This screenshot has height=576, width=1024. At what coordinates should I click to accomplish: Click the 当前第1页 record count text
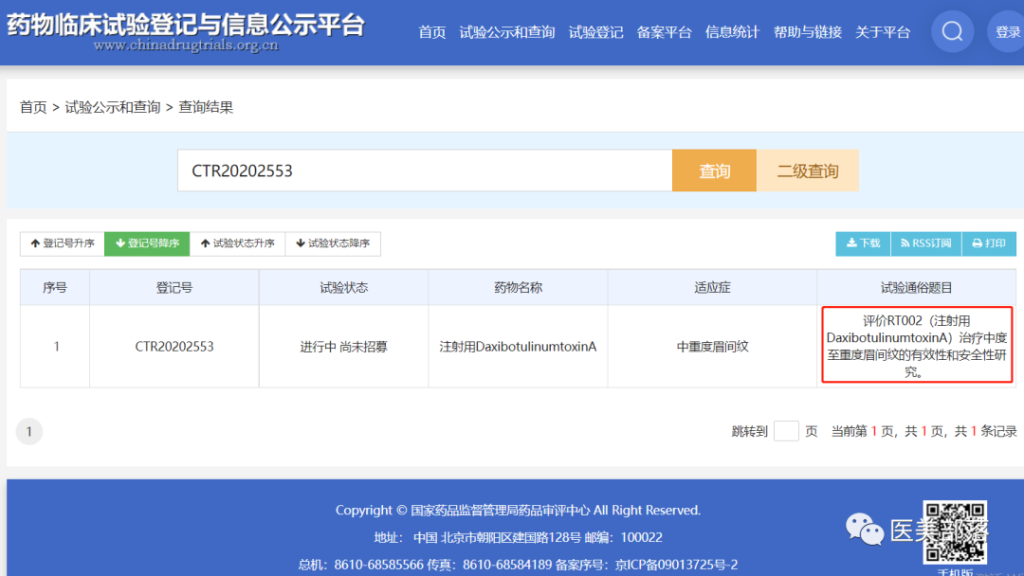(x=923, y=431)
